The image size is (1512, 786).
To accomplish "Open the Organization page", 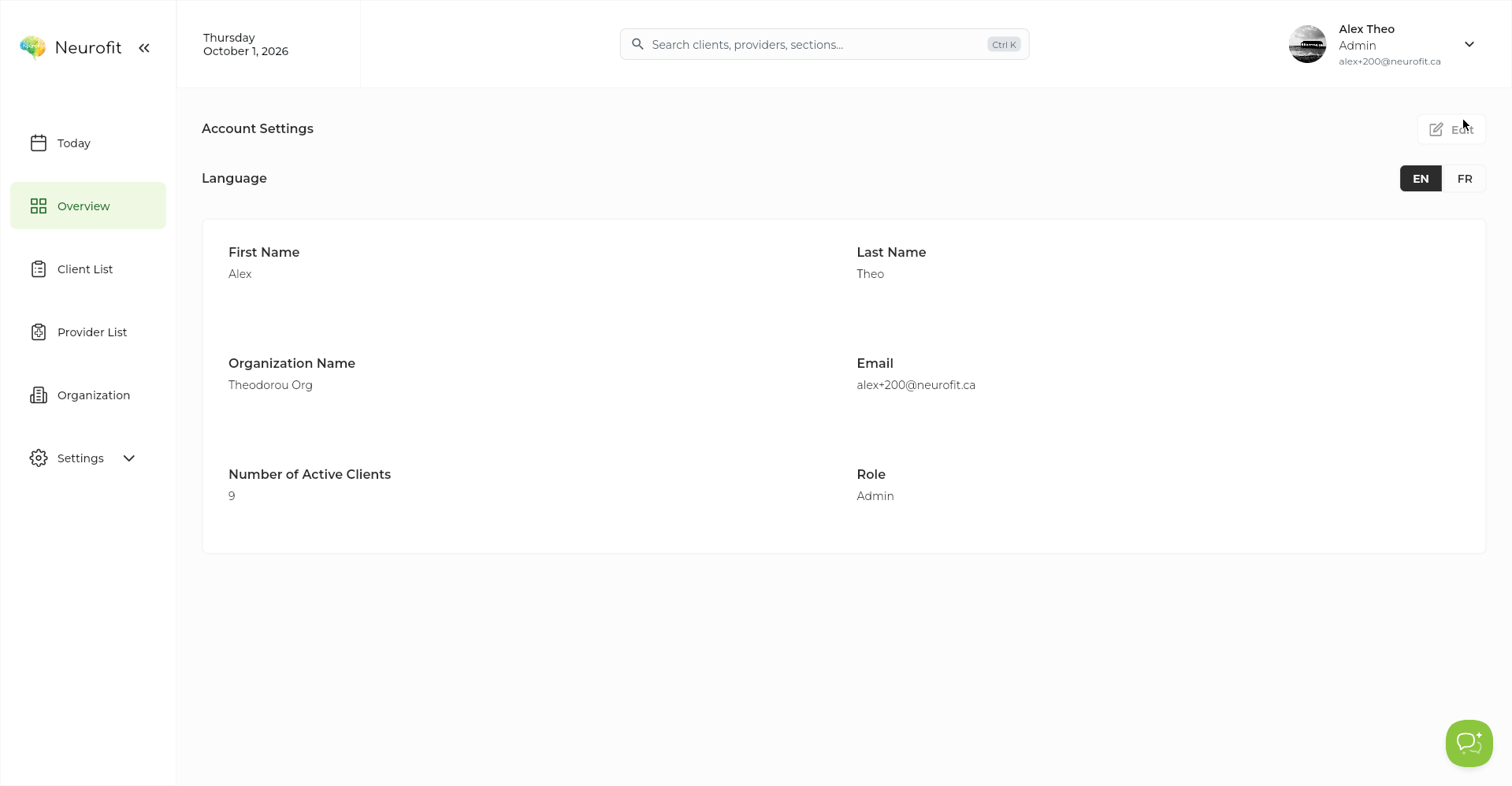I will 88,395.
